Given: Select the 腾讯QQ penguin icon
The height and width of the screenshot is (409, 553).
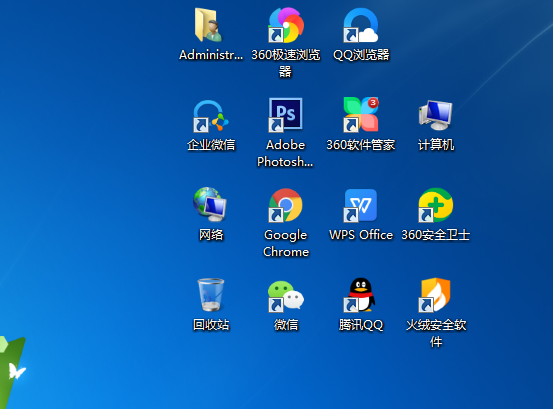Looking at the screenshot, I should [360, 295].
